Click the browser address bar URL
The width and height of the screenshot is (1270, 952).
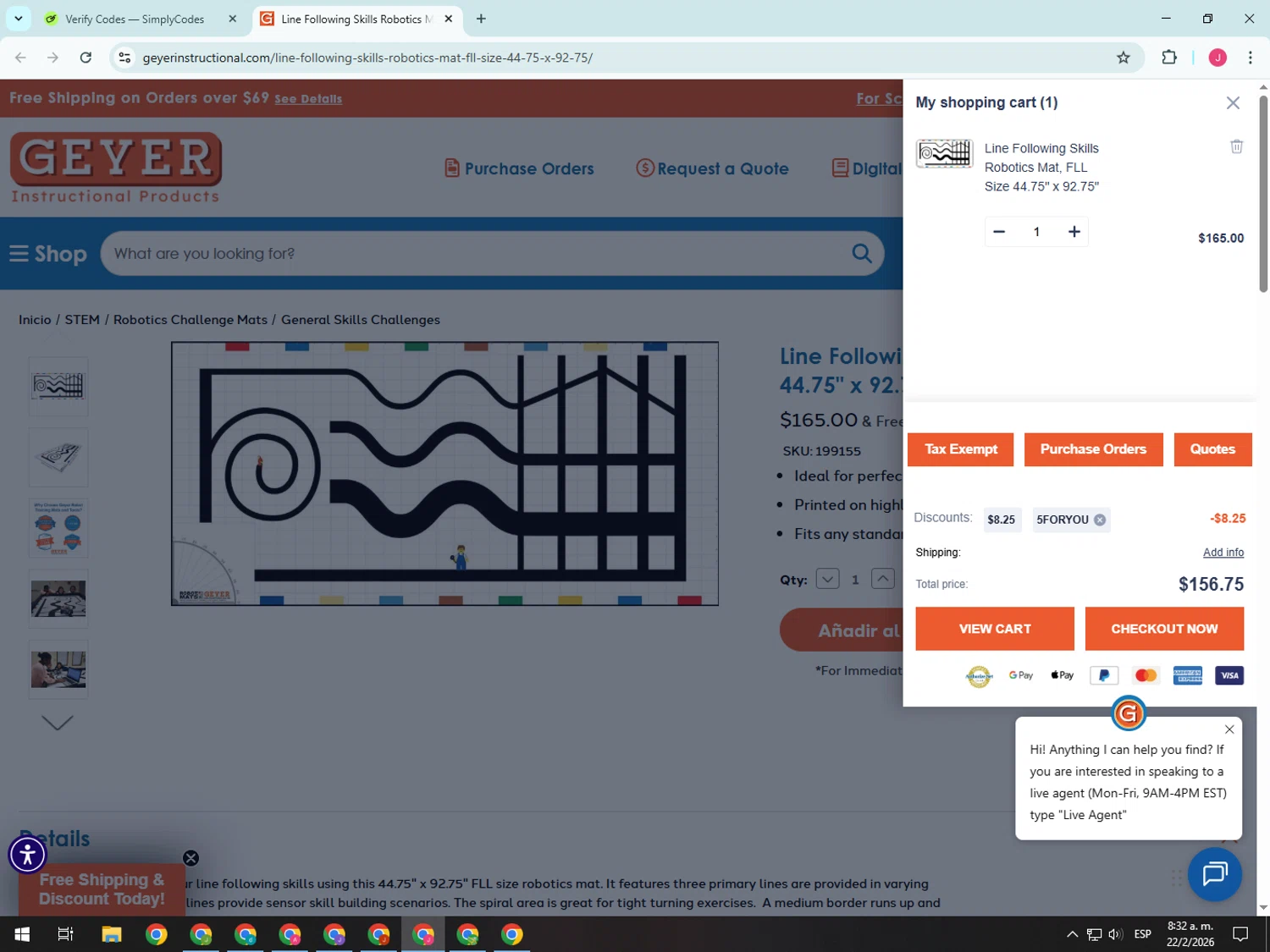point(367,58)
